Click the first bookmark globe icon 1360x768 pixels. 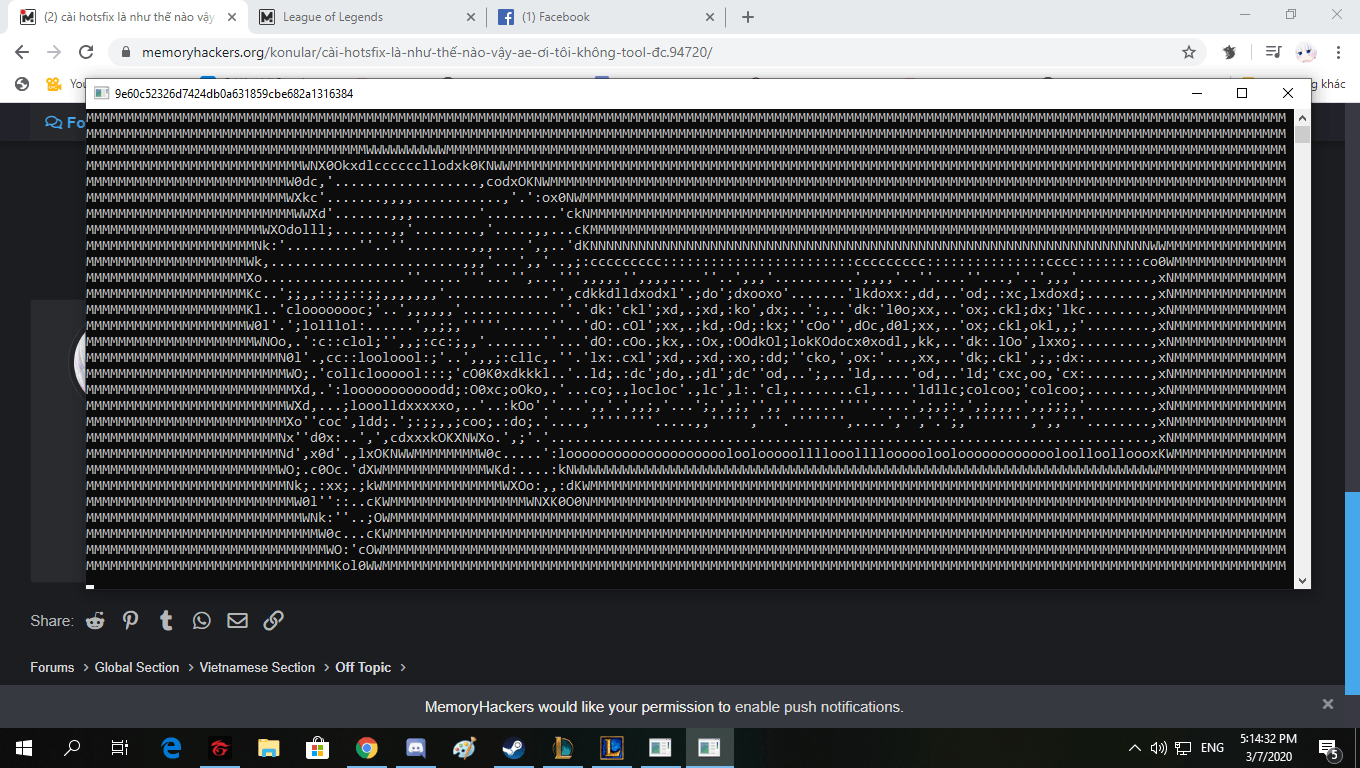pyautogui.click(x=22, y=84)
